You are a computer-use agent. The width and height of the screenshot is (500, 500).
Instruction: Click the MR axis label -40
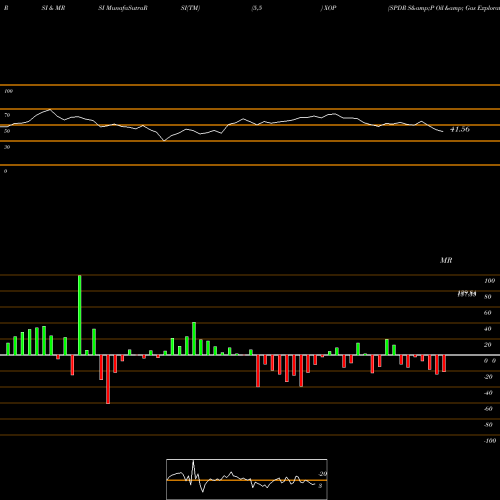pyautogui.click(x=488, y=393)
